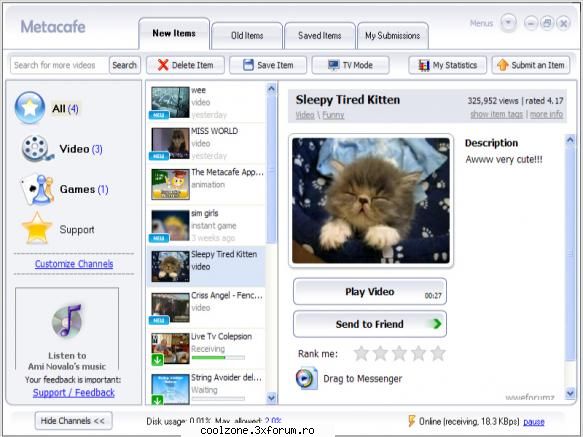The height and width of the screenshot is (437, 583).
Task: Click the 2.0% max allowed link
Action: pyautogui.click(x=273, y=421)
